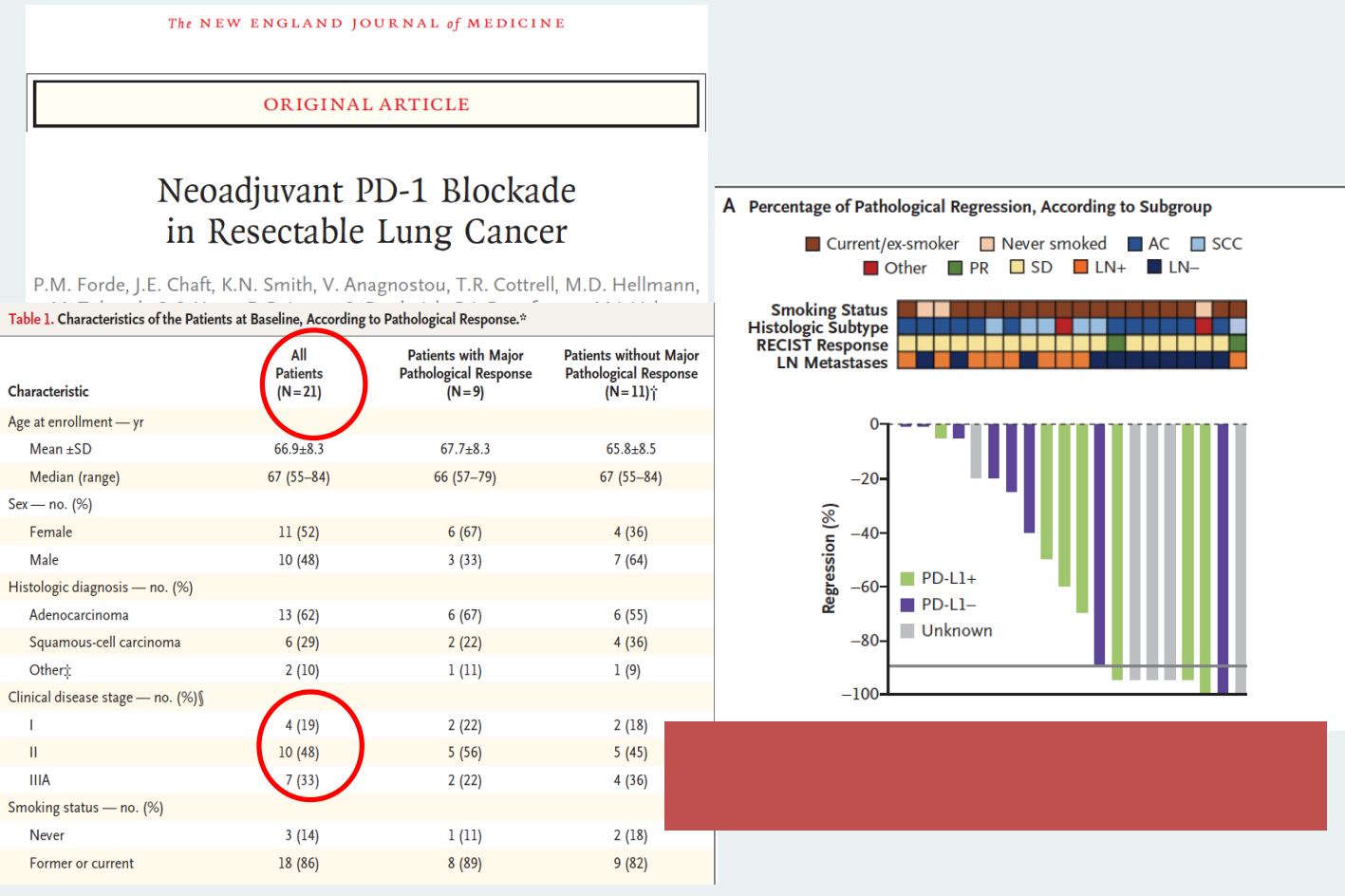Click the 'All Patients (N=21)' column header

299,373
